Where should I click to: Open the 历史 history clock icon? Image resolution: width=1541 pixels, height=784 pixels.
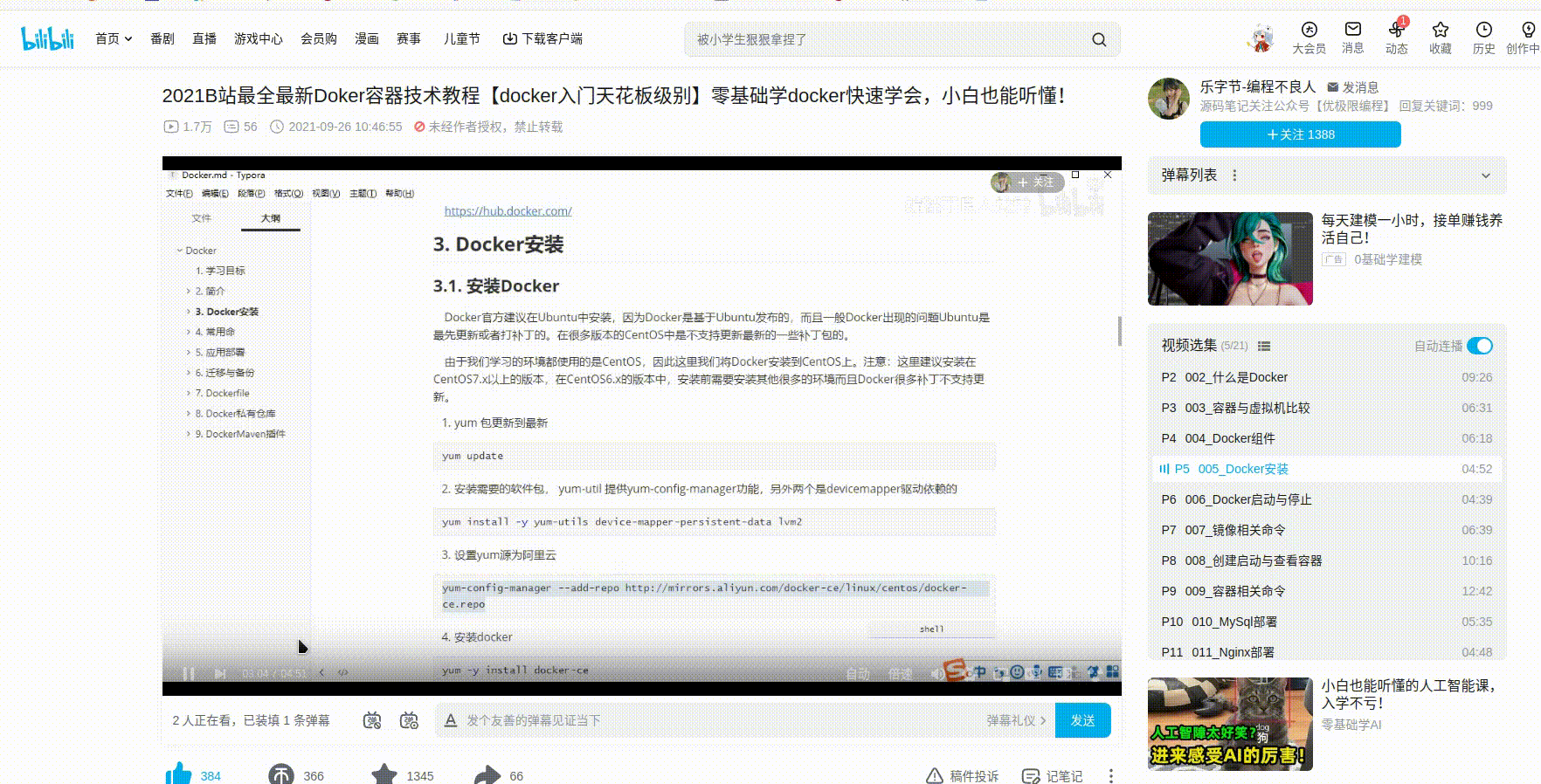tap(1483, 30)
